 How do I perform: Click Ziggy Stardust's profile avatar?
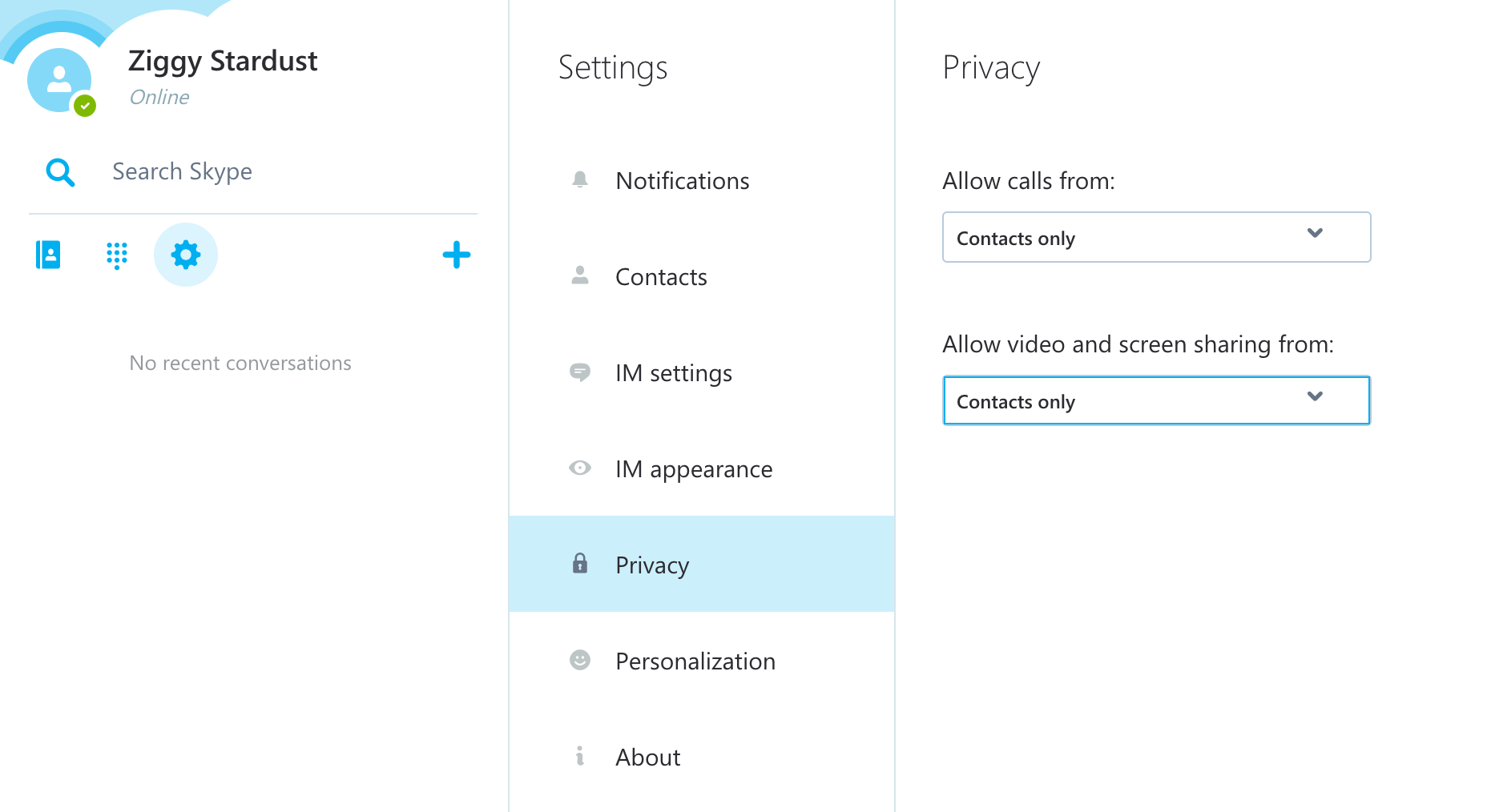tap(59, 80)
